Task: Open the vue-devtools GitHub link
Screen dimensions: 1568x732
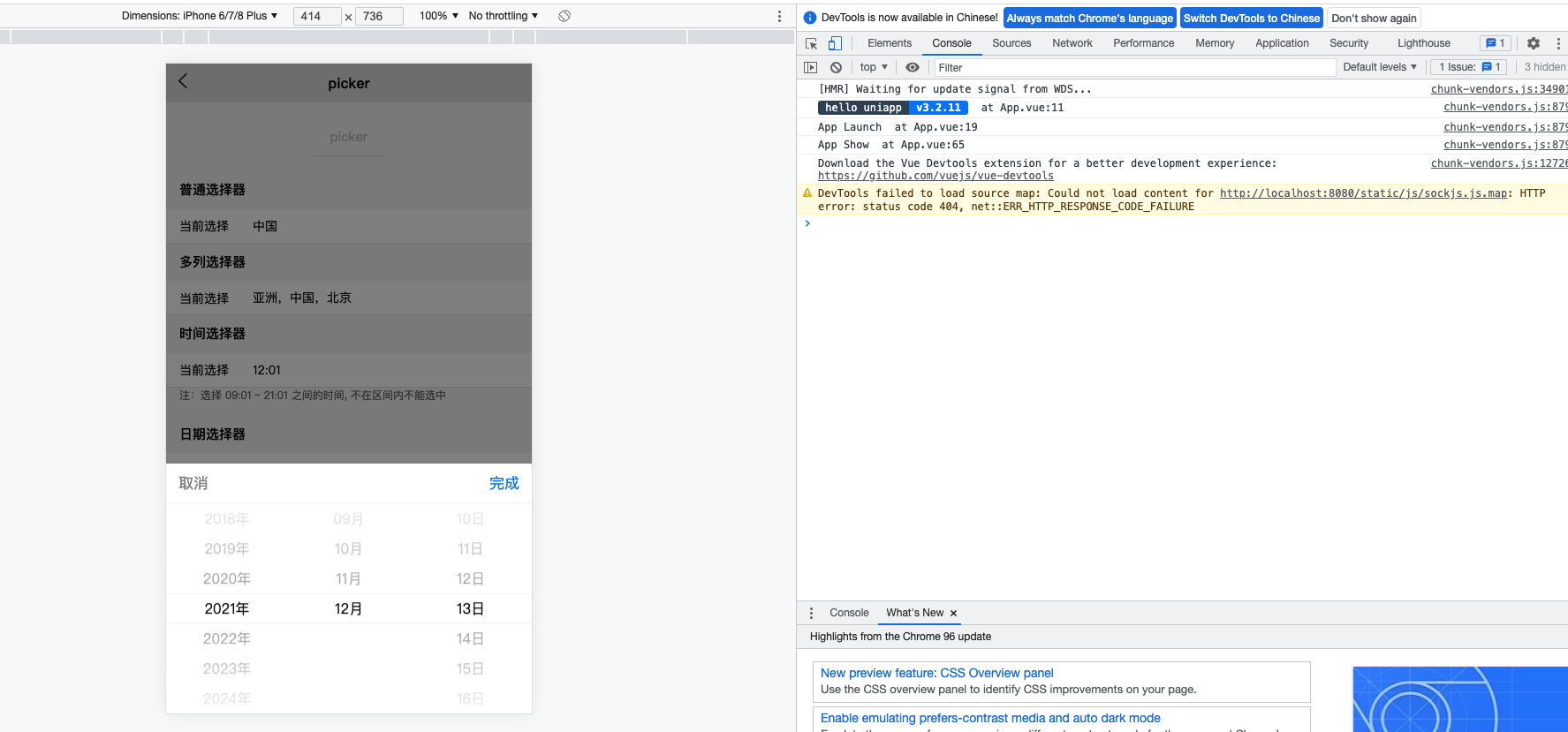Action: [x=935, y=176]
